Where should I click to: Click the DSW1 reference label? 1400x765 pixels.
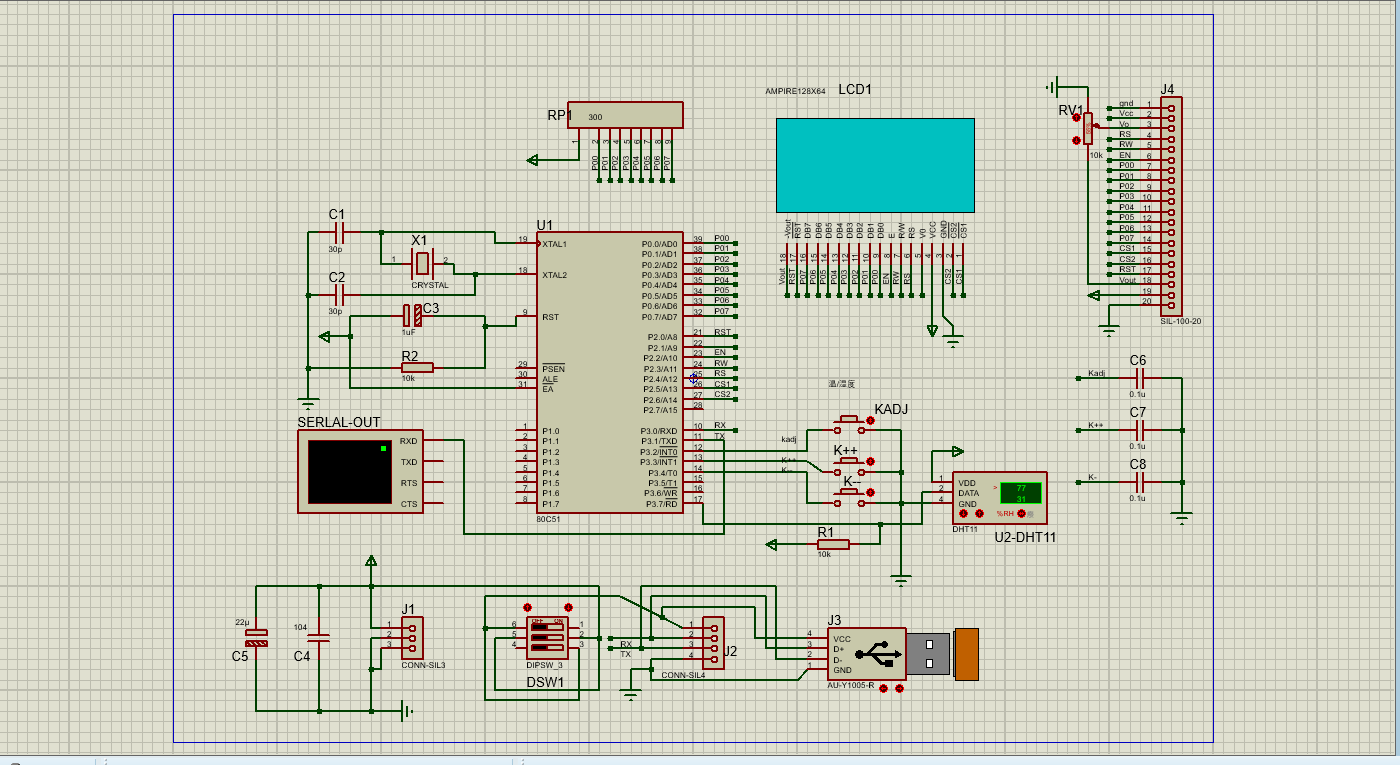(x=546, y=682)
